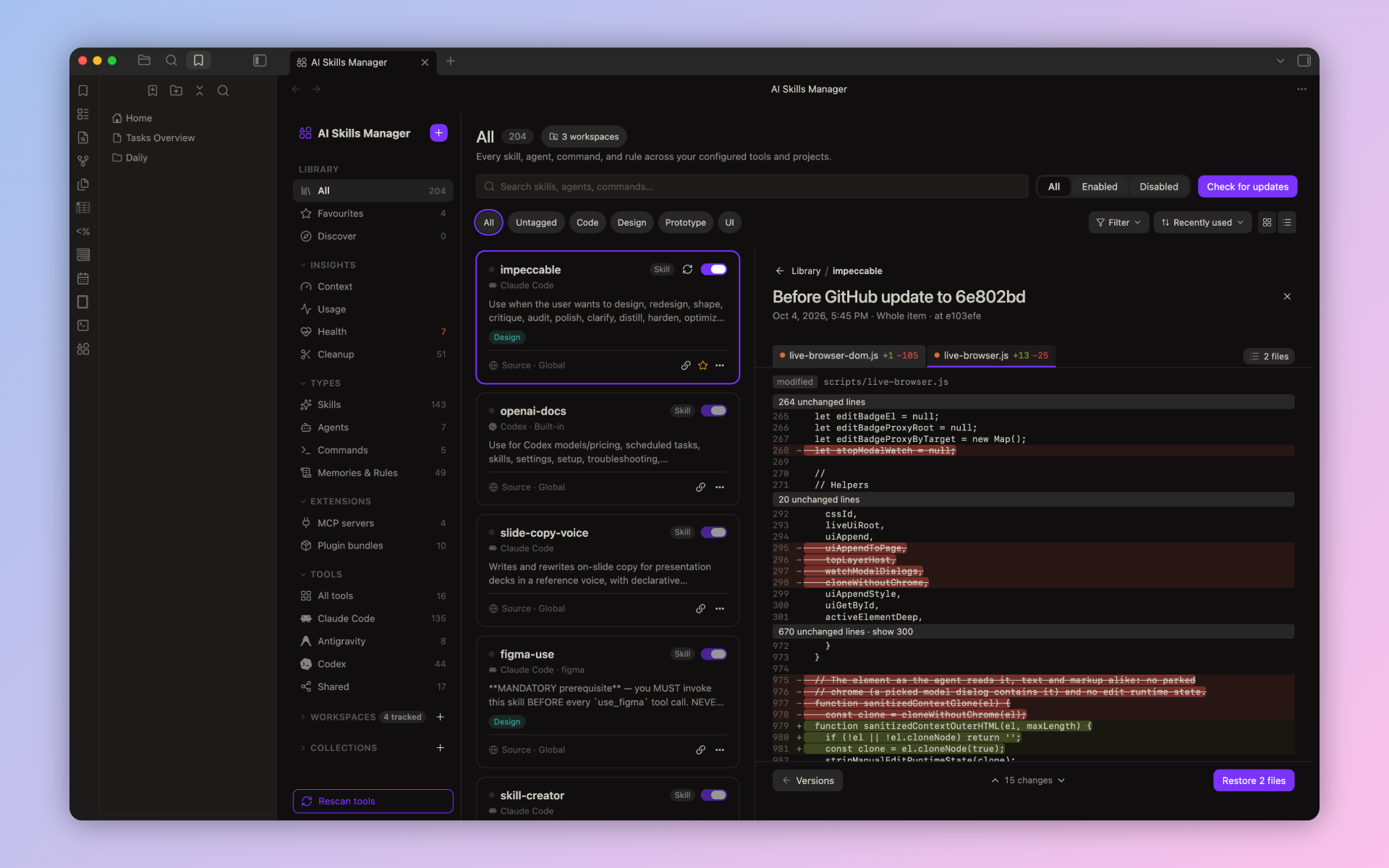The width and height of the screenshot is (1389, 868).
Task: Show 300 of the 670 unchanged lines
Action: [893, 631]
